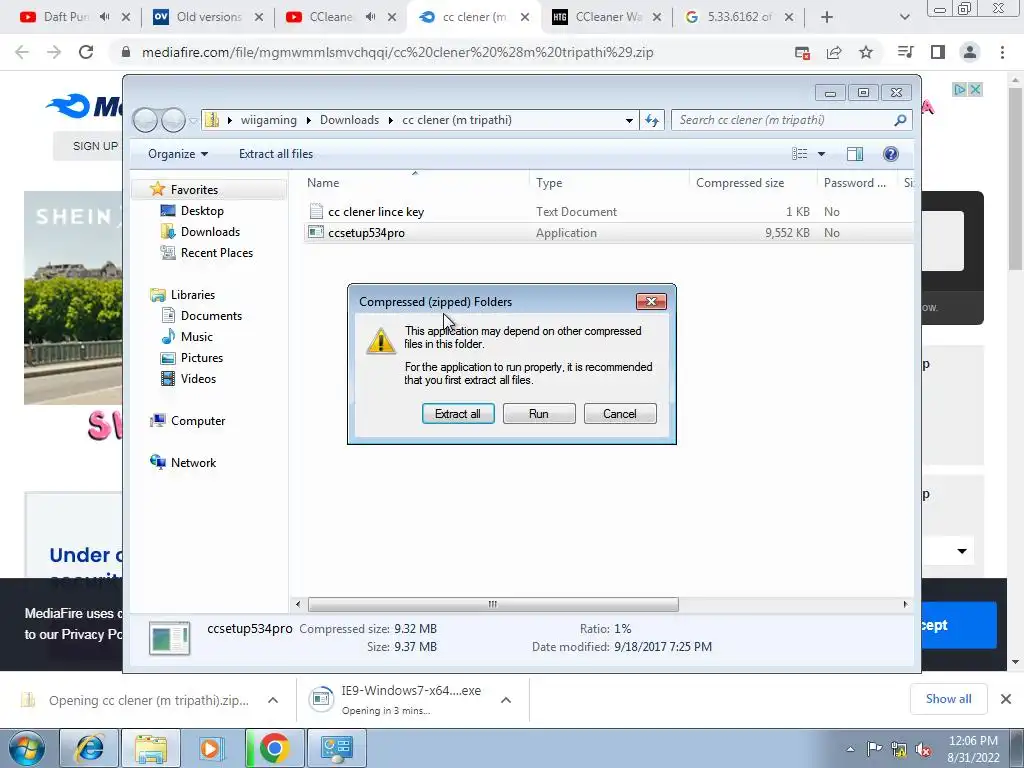Open the Chrome three-dot menu
The image size is (1024, 768).
click(1002, 52)
